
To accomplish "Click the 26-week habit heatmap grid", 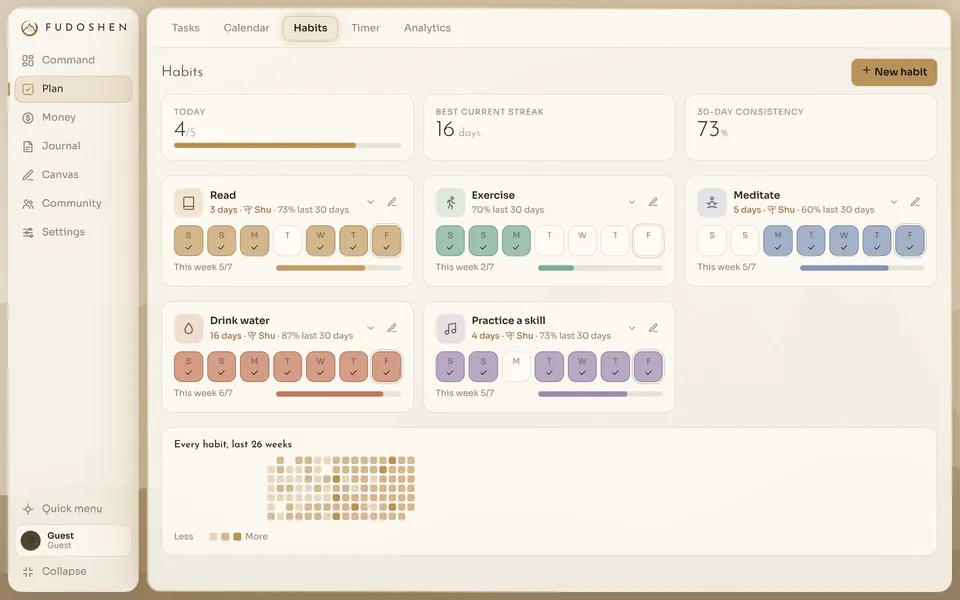I will 342,489.
